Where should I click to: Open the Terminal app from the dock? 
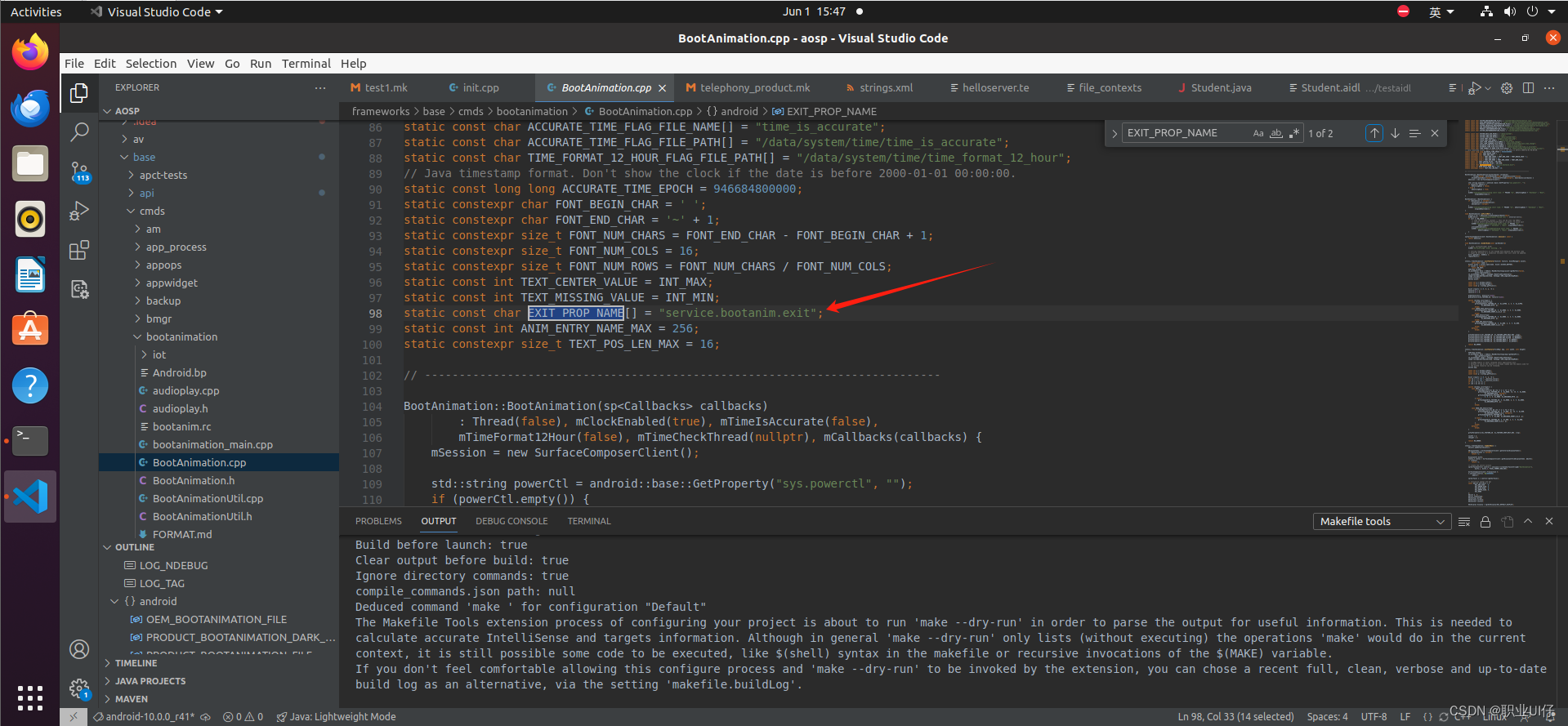30,440
